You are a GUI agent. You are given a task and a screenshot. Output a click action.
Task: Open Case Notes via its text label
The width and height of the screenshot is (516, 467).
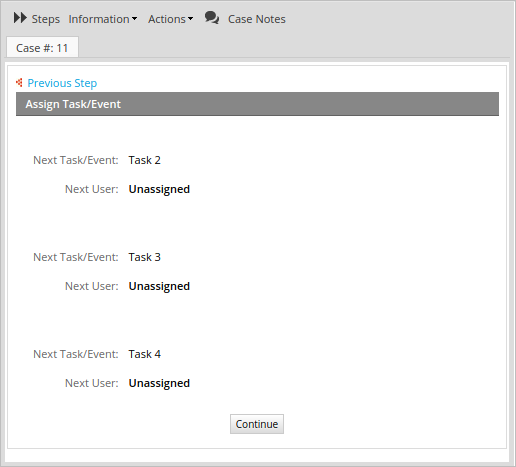pos(257,19)
